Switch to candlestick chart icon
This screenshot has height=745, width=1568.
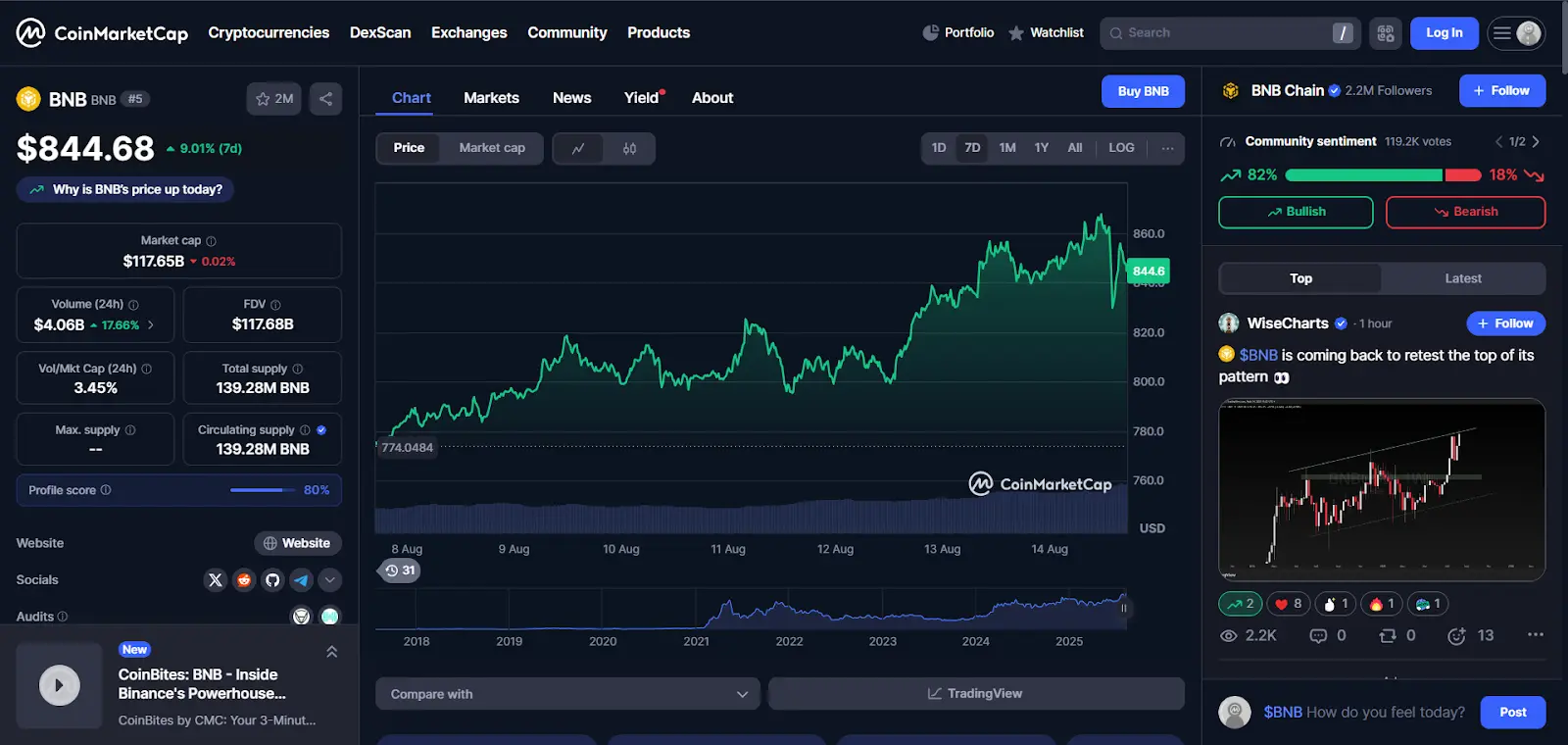click(x=629, y=148)
